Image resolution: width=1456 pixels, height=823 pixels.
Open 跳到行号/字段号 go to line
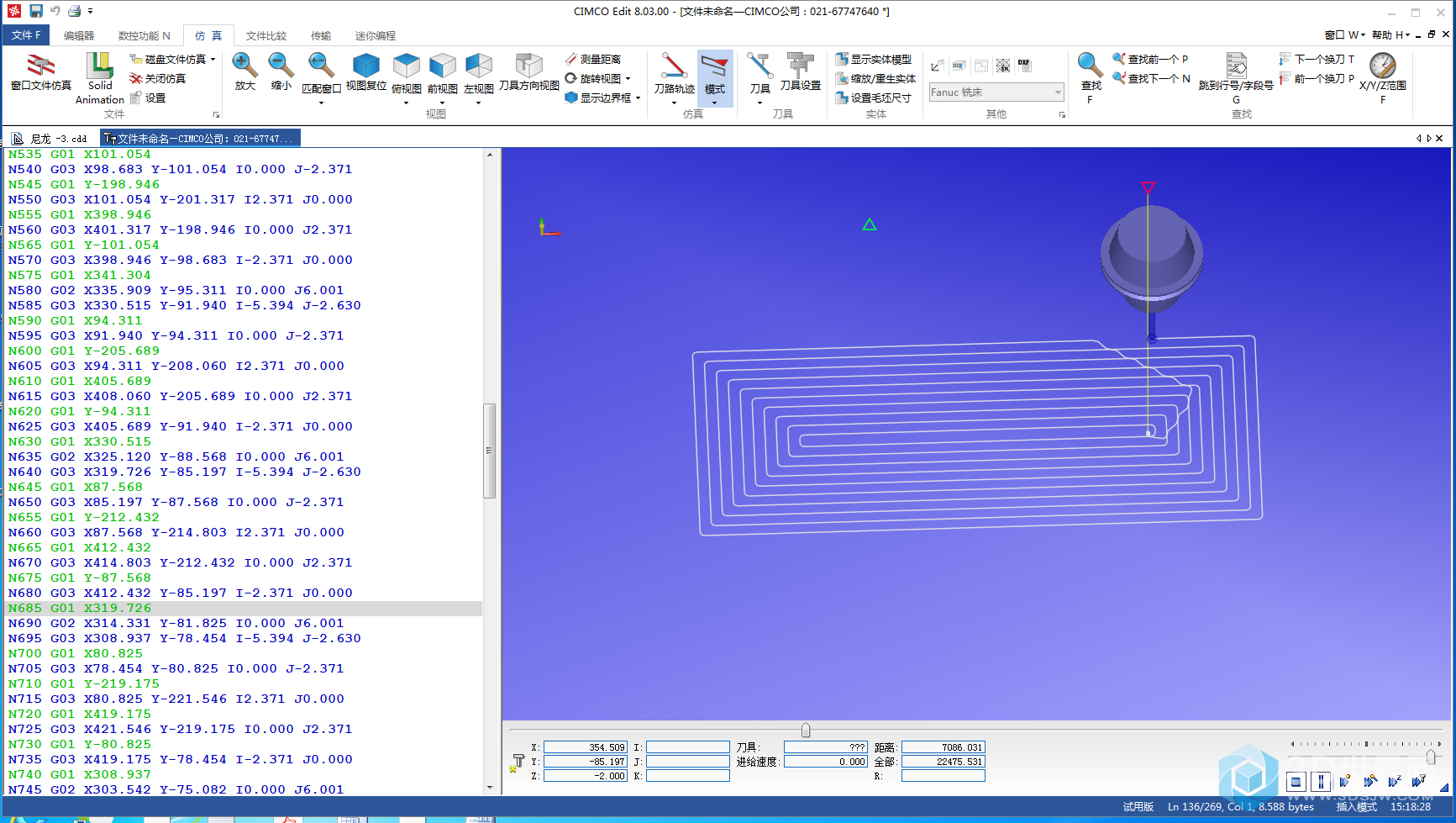click(x=1236, y=78)
